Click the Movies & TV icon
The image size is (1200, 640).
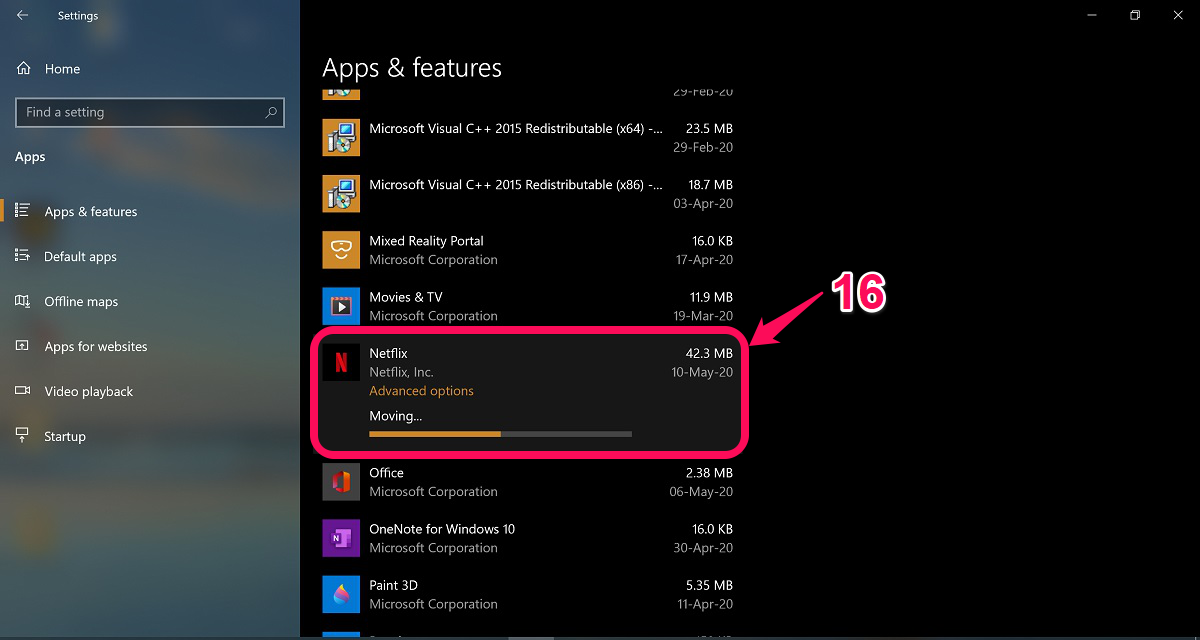[x=341, y=306]
